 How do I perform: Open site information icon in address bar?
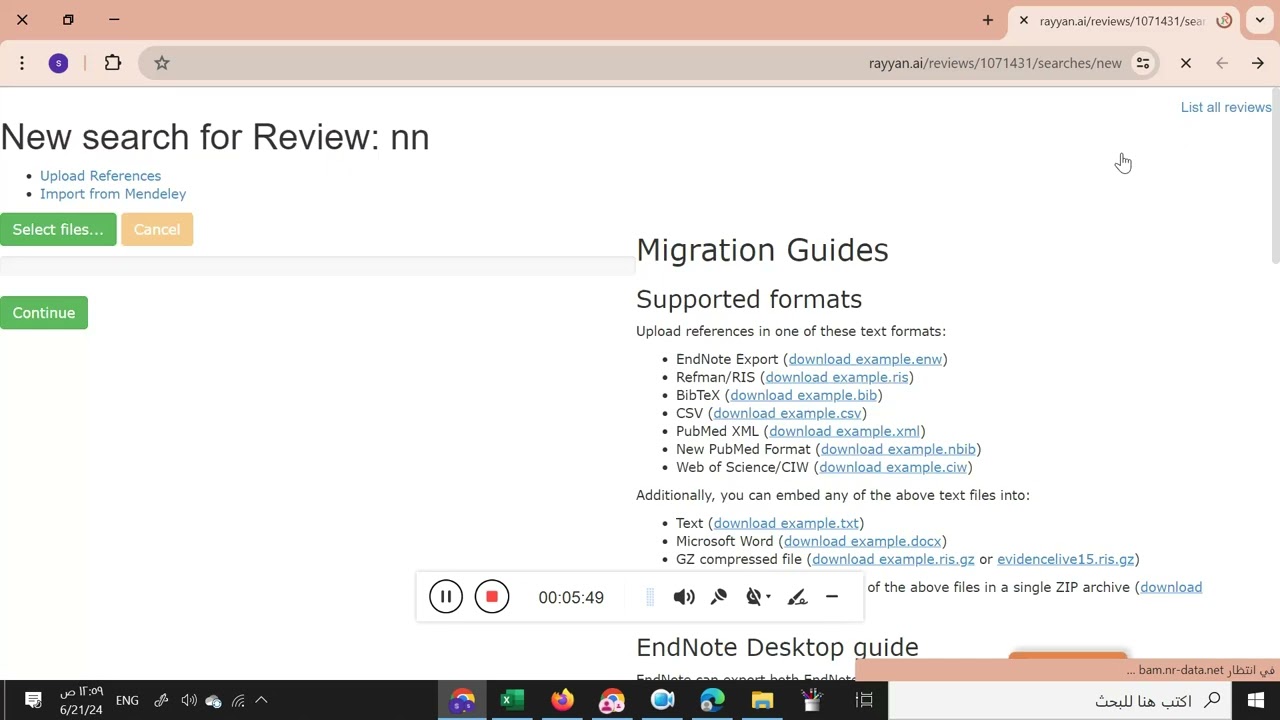[x=1143, y=63]
